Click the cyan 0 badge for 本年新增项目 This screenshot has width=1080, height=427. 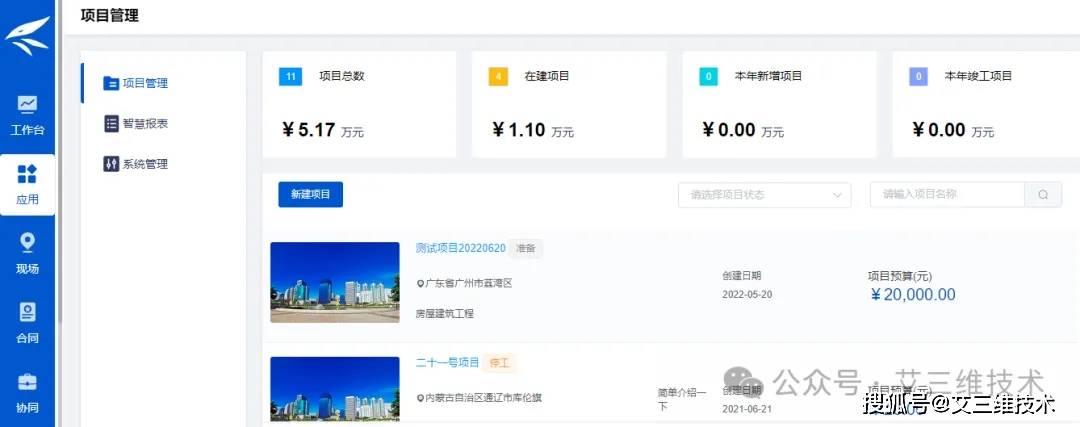[708, 76]
